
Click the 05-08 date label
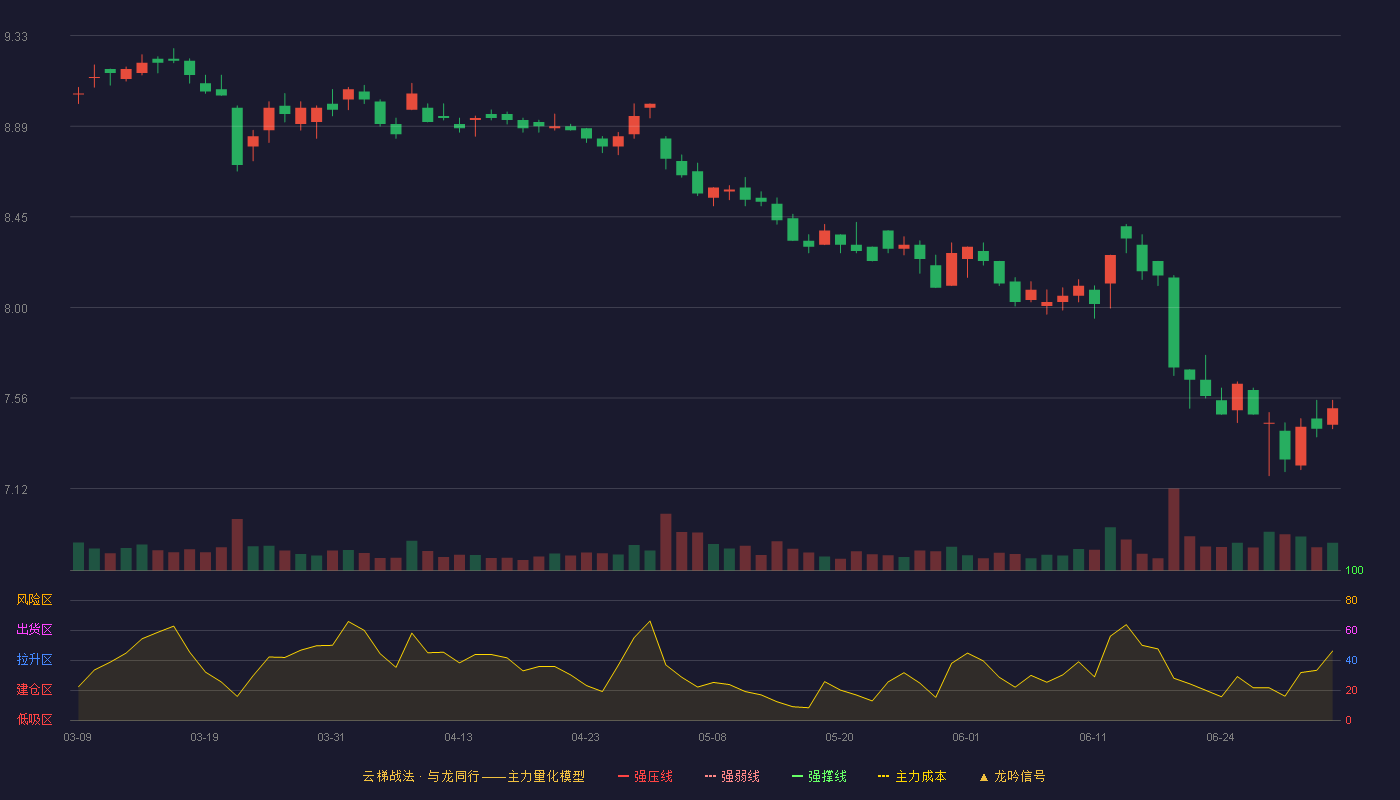[713, 737]
